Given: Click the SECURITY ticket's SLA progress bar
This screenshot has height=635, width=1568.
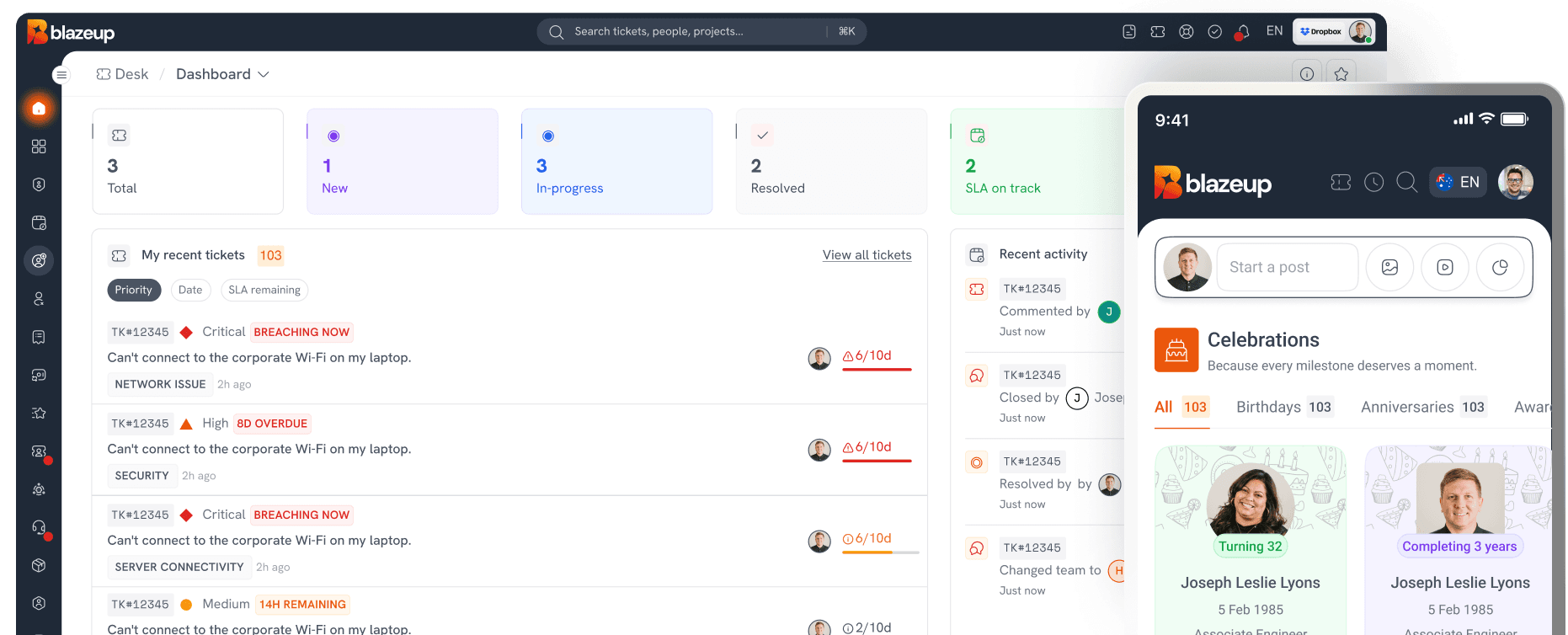Looking at the screenshot, I should [x=877, y=461].
